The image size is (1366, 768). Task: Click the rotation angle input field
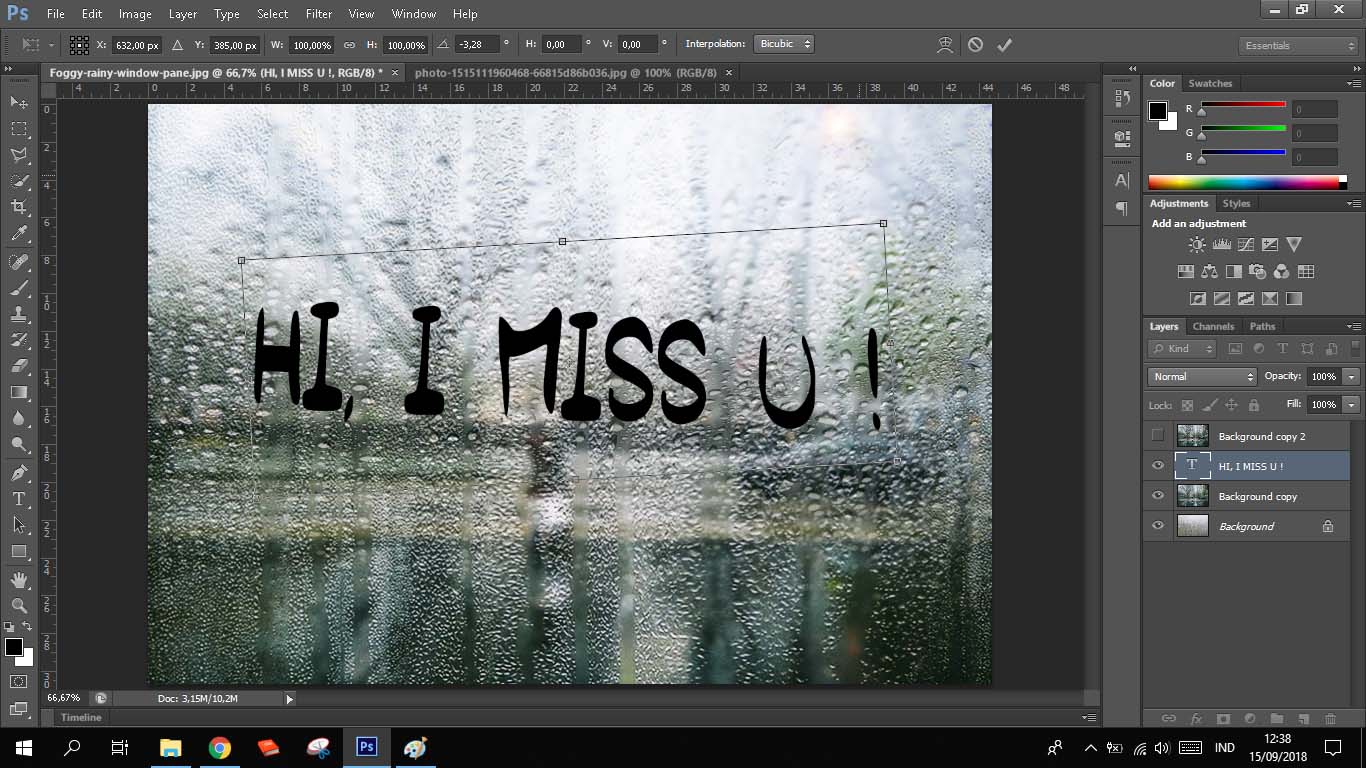[477, 45]
